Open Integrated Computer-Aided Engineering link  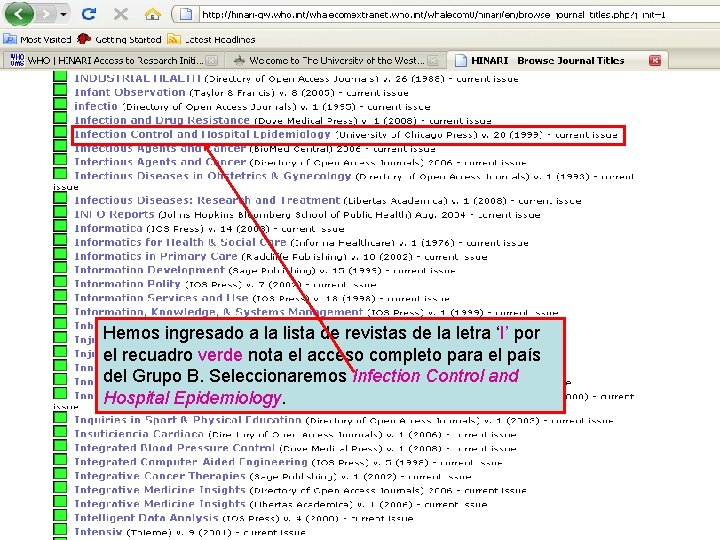[x=191, y=461]
